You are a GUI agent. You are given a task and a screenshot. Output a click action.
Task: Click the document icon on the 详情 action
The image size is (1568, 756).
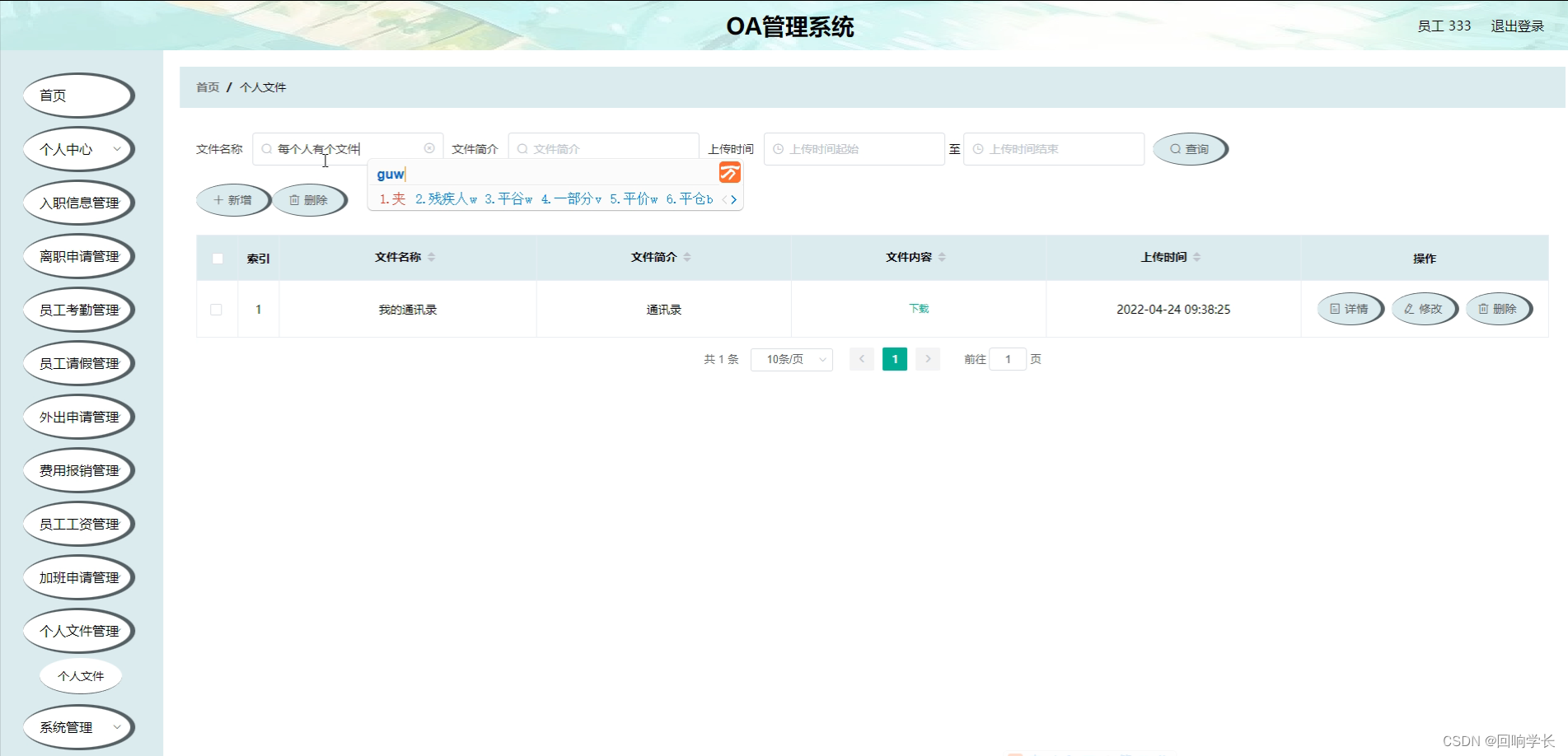pos(1334,309)
